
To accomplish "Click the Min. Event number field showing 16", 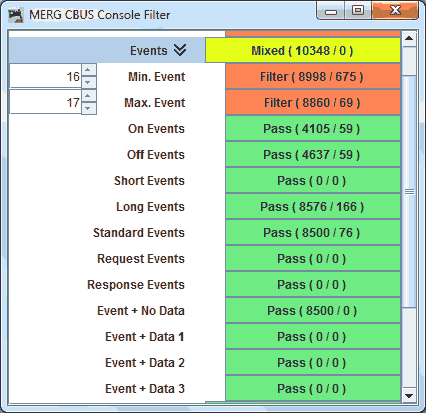I will coord(45,76).
